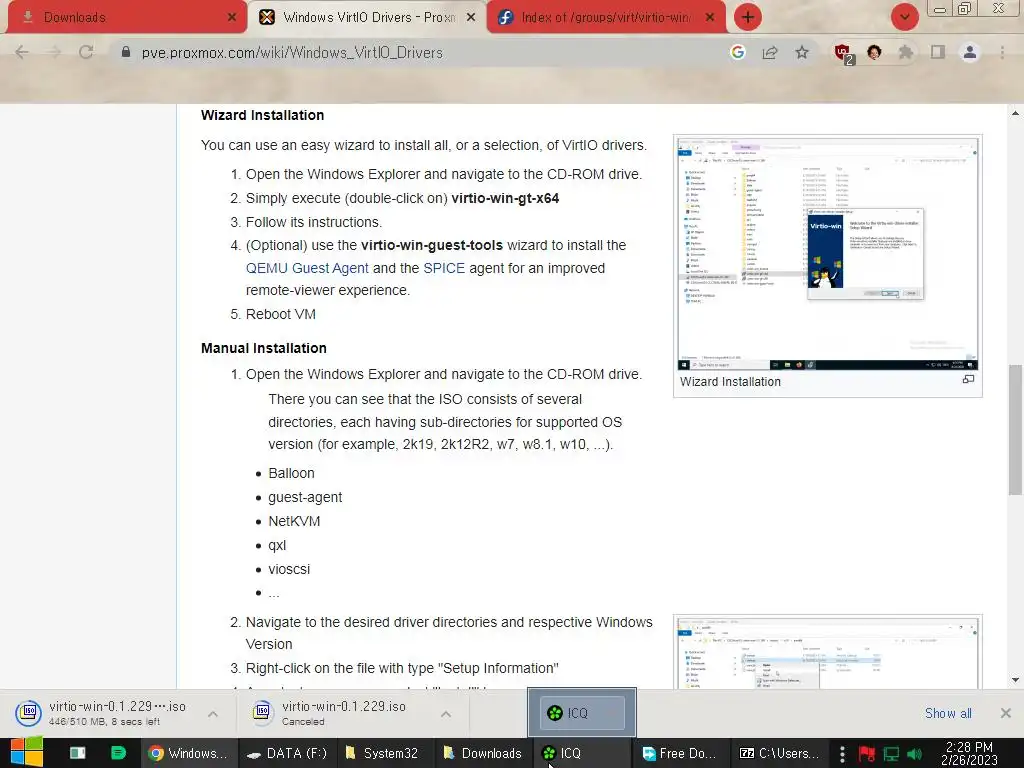Click the ICQ taskbar preview popup

[x=582, y=712]
